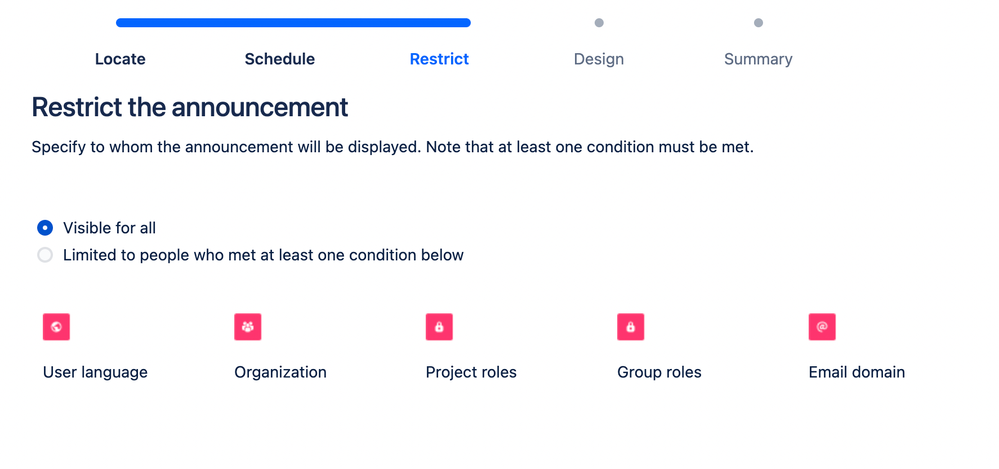Click the Organization people icon
999x469 pixels.
[248, 327]
